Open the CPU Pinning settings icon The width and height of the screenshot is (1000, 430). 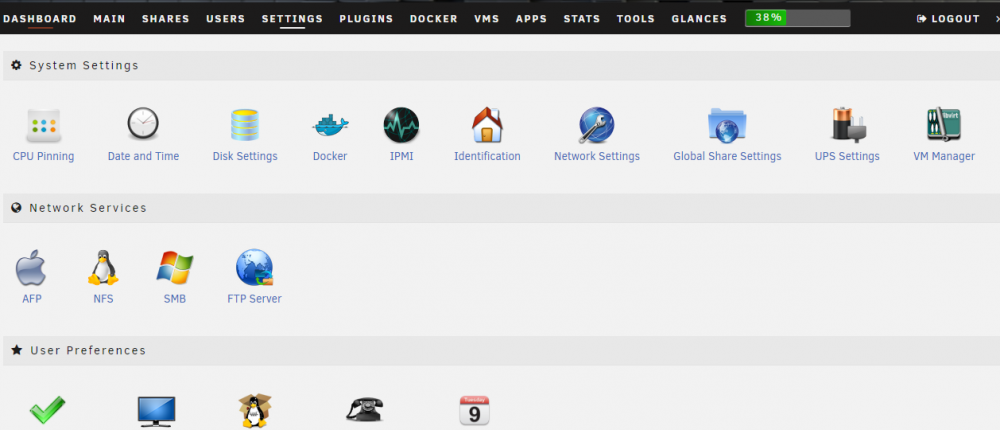coord(43,124)
